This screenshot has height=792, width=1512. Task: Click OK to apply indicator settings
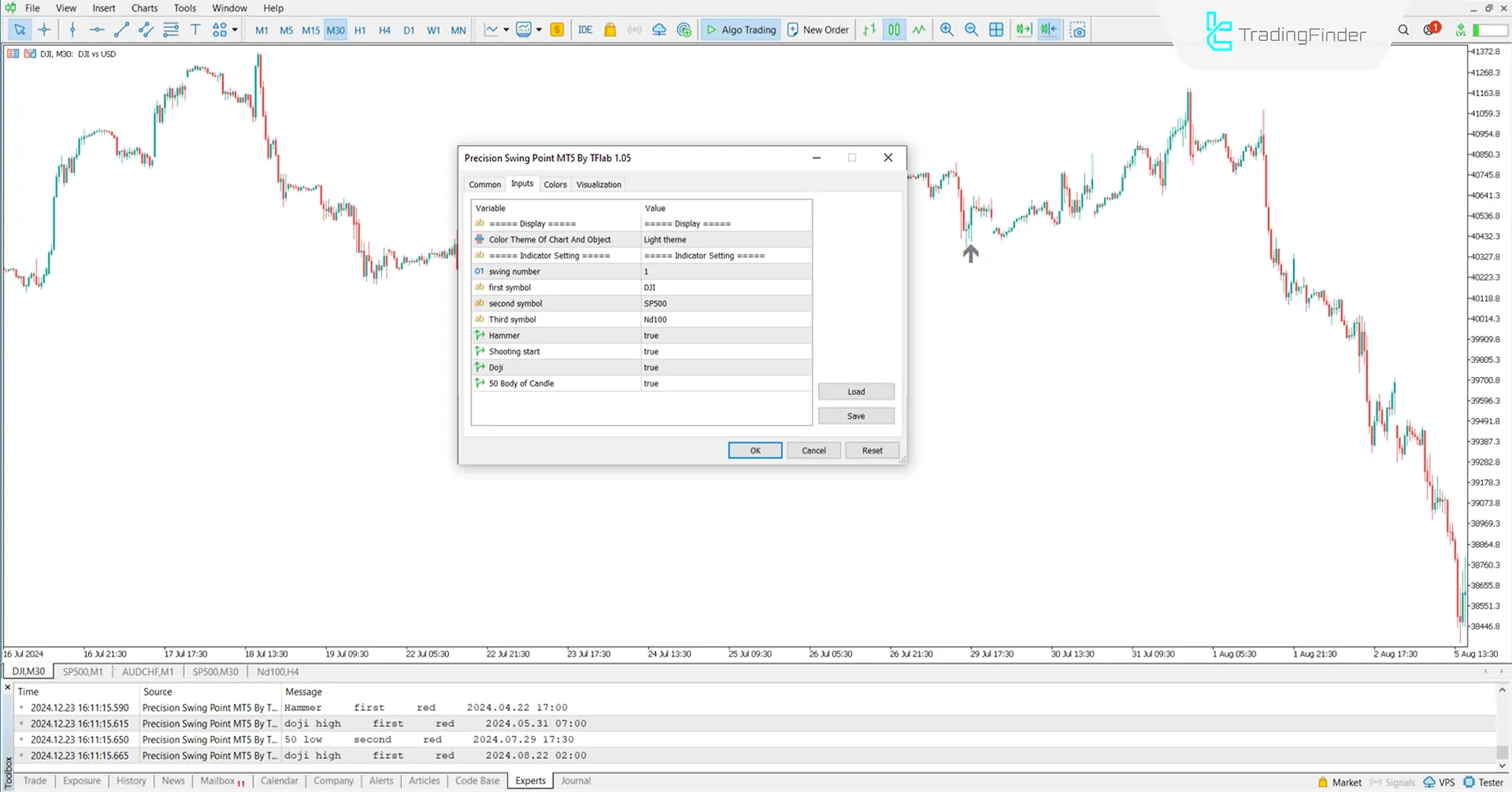click(x=754, y=450)
